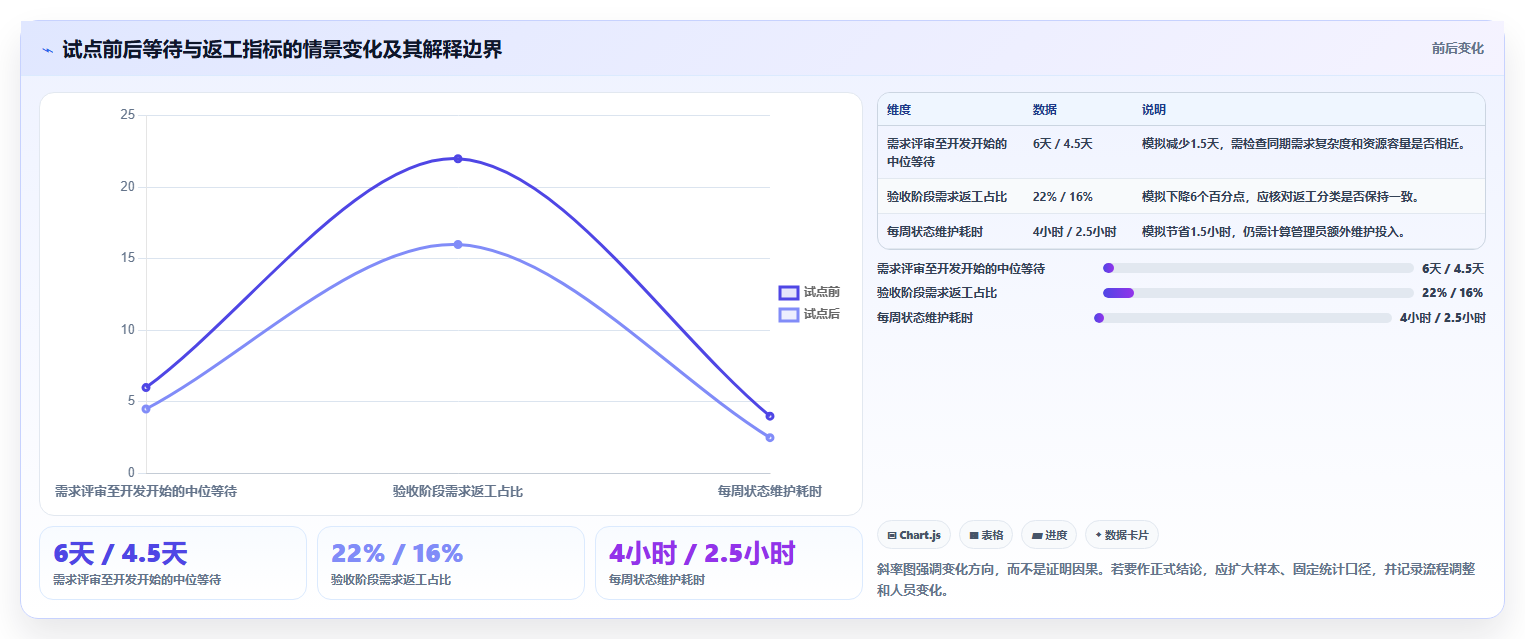Select the Chart.js chip

tap(914, 535)
